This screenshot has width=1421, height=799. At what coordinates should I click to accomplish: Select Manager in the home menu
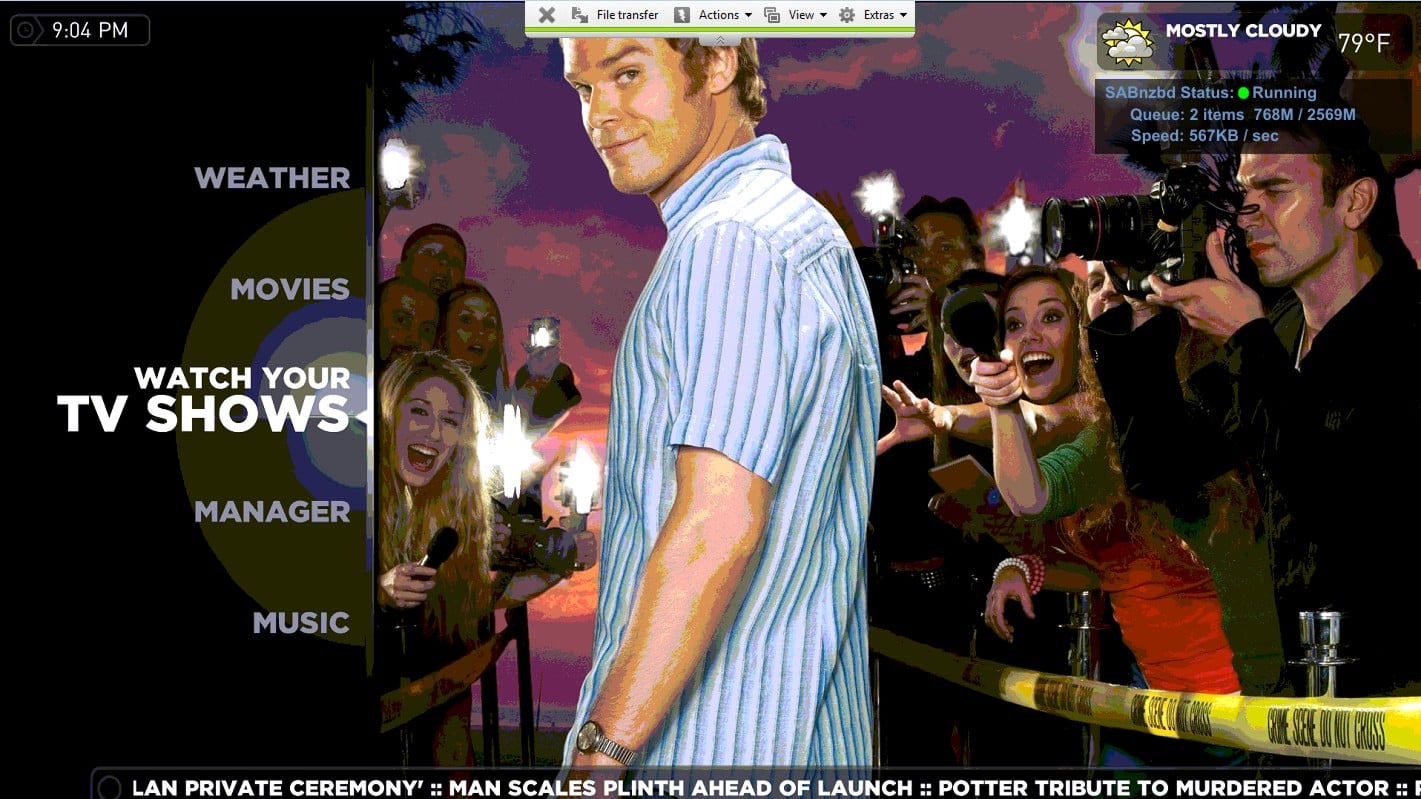pos(272,512)
